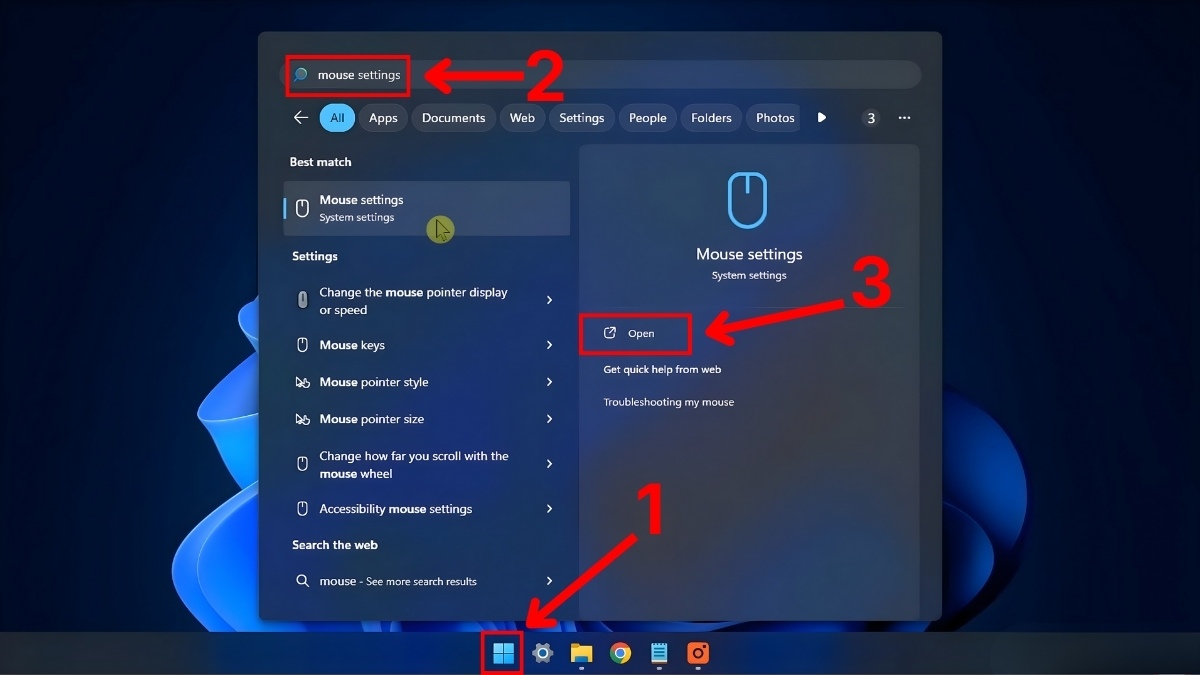This screenshot has height=675, width=1200.
Task: Open Troubleshooting my mouse
Action: [669, 402]
